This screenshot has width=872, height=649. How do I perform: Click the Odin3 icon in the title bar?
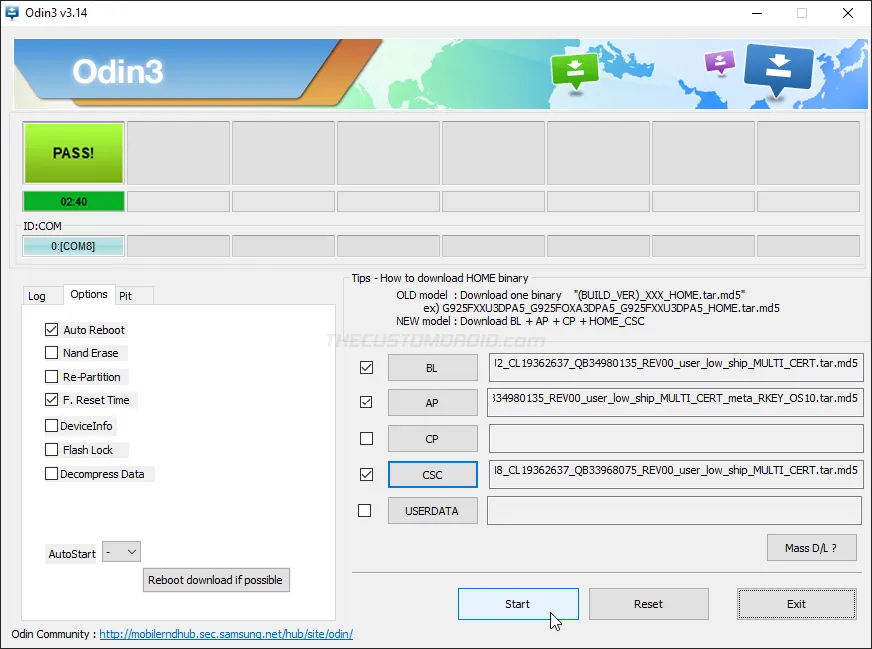coord(12,13)
